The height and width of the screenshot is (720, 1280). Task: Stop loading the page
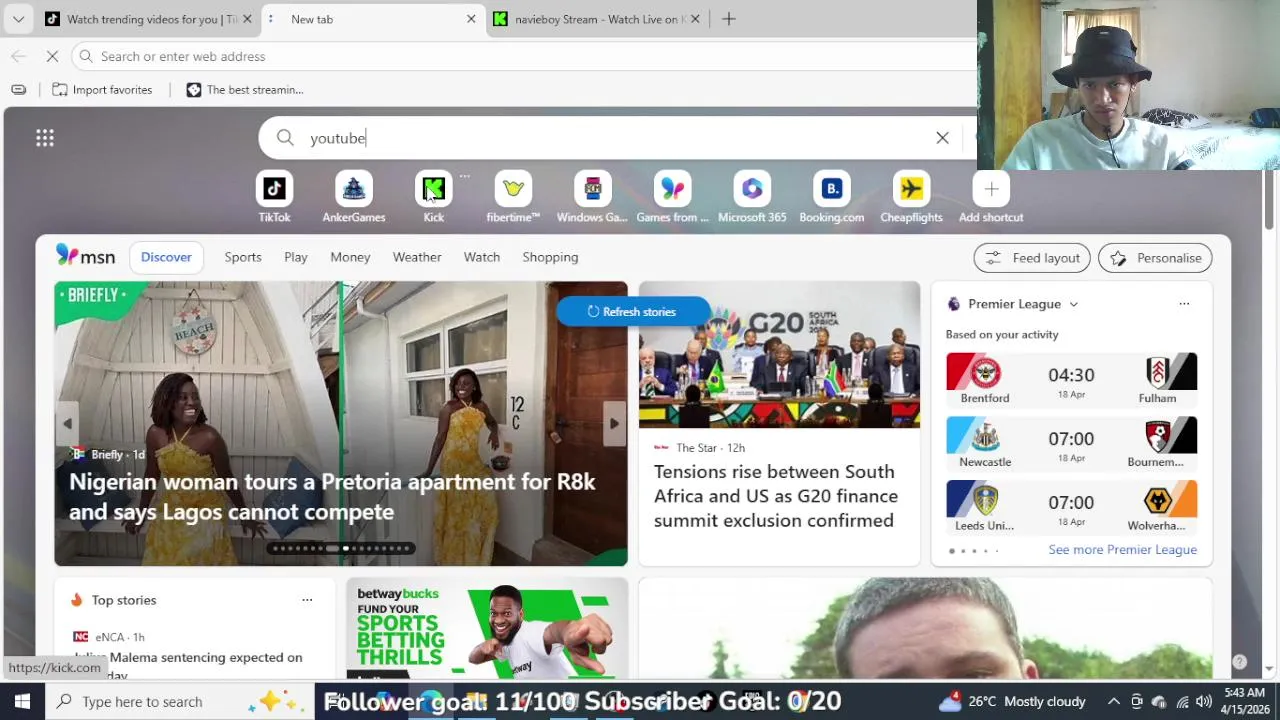(52, 56)
